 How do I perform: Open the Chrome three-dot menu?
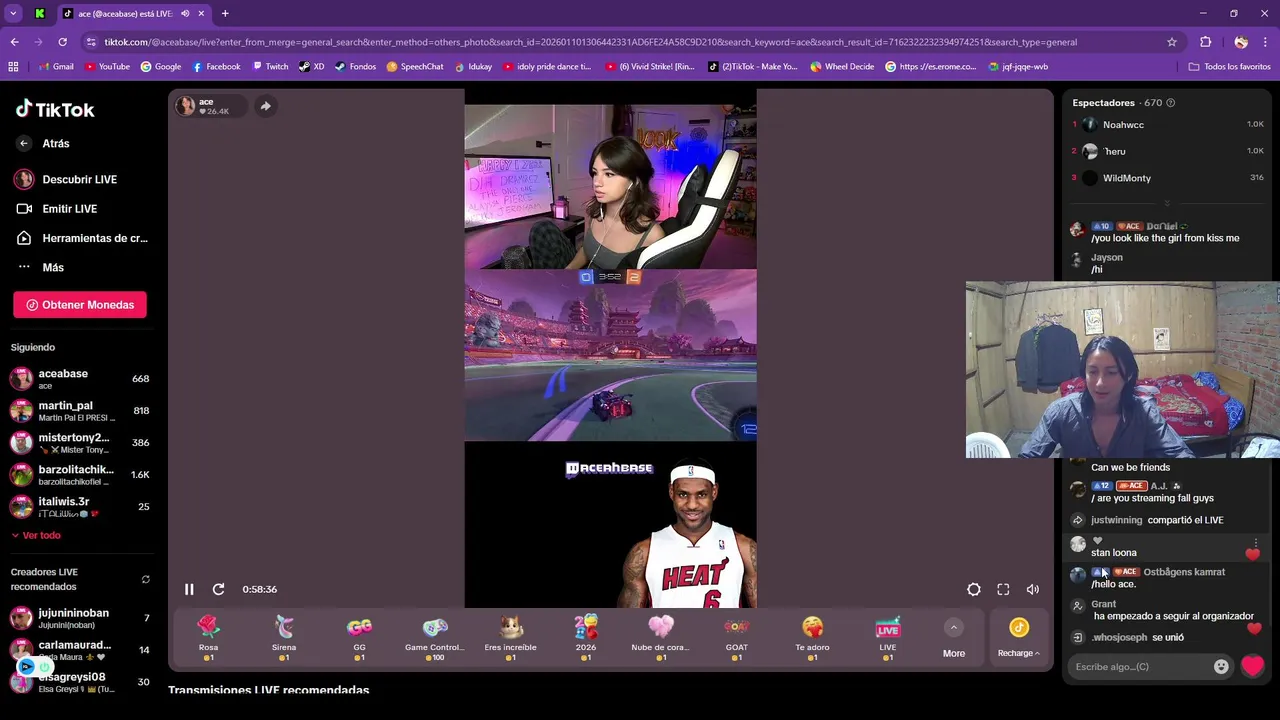1266,42
